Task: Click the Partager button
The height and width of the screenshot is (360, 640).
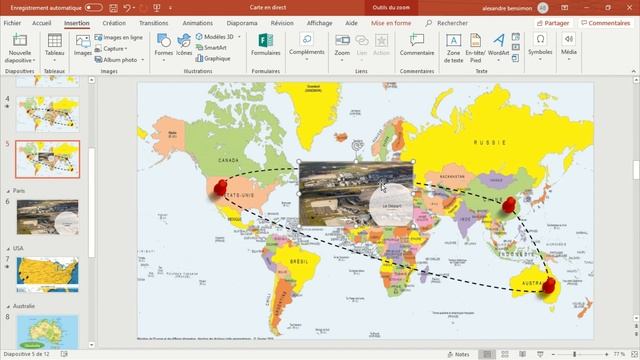Action: click(553, 23)
